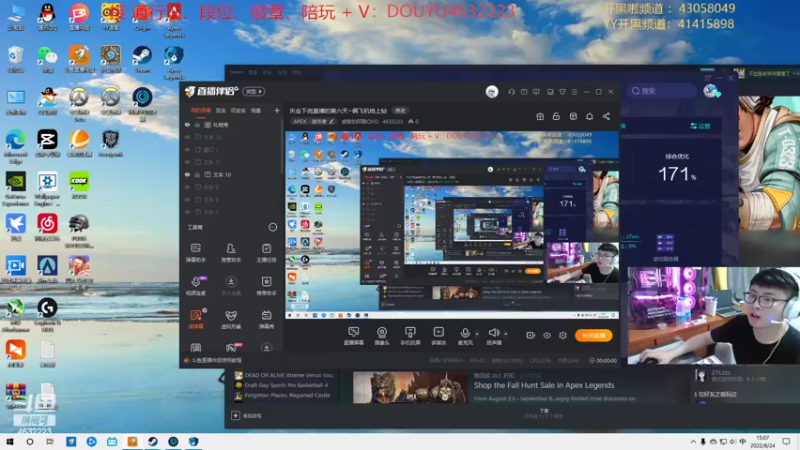Toggle visibility of 文本 12 source

pos(187,137)
